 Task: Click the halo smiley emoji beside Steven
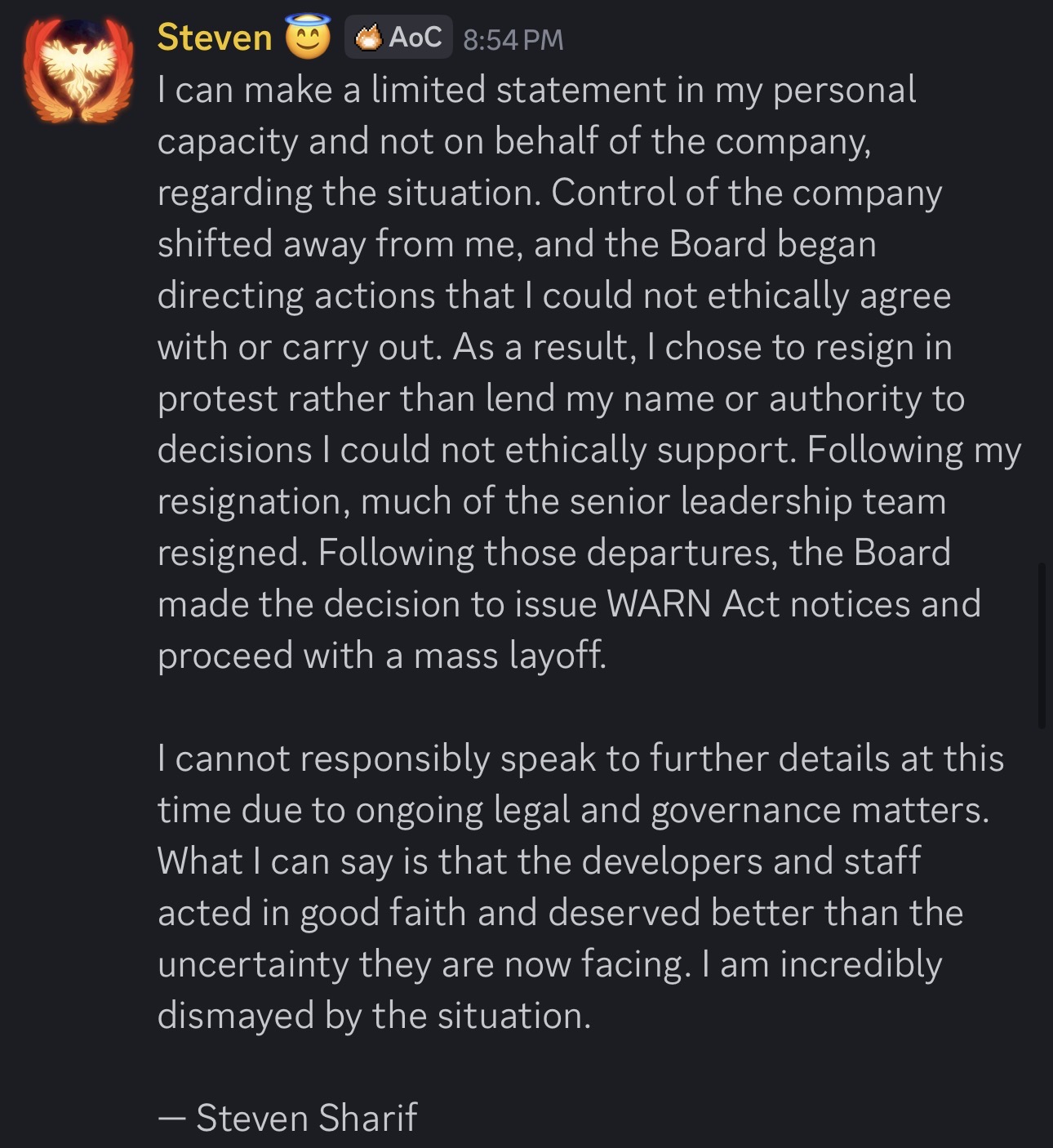[x=308, y=38]
